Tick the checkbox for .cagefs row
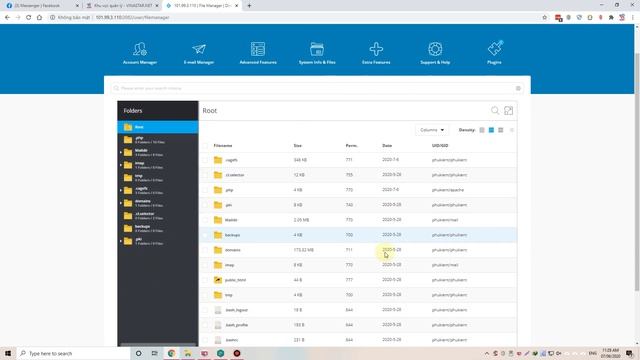The width and height of the screenshot is (640, 360). (205, 160)
